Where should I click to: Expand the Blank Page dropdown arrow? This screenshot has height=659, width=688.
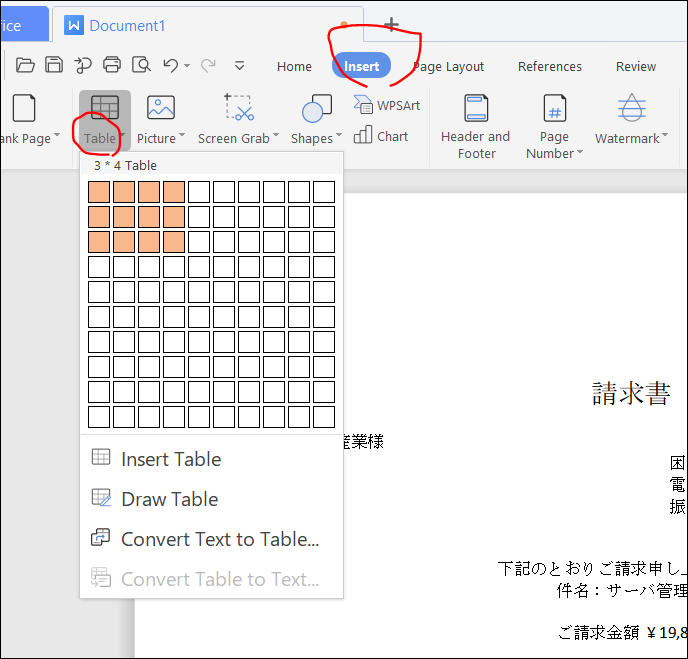(57, 135)
